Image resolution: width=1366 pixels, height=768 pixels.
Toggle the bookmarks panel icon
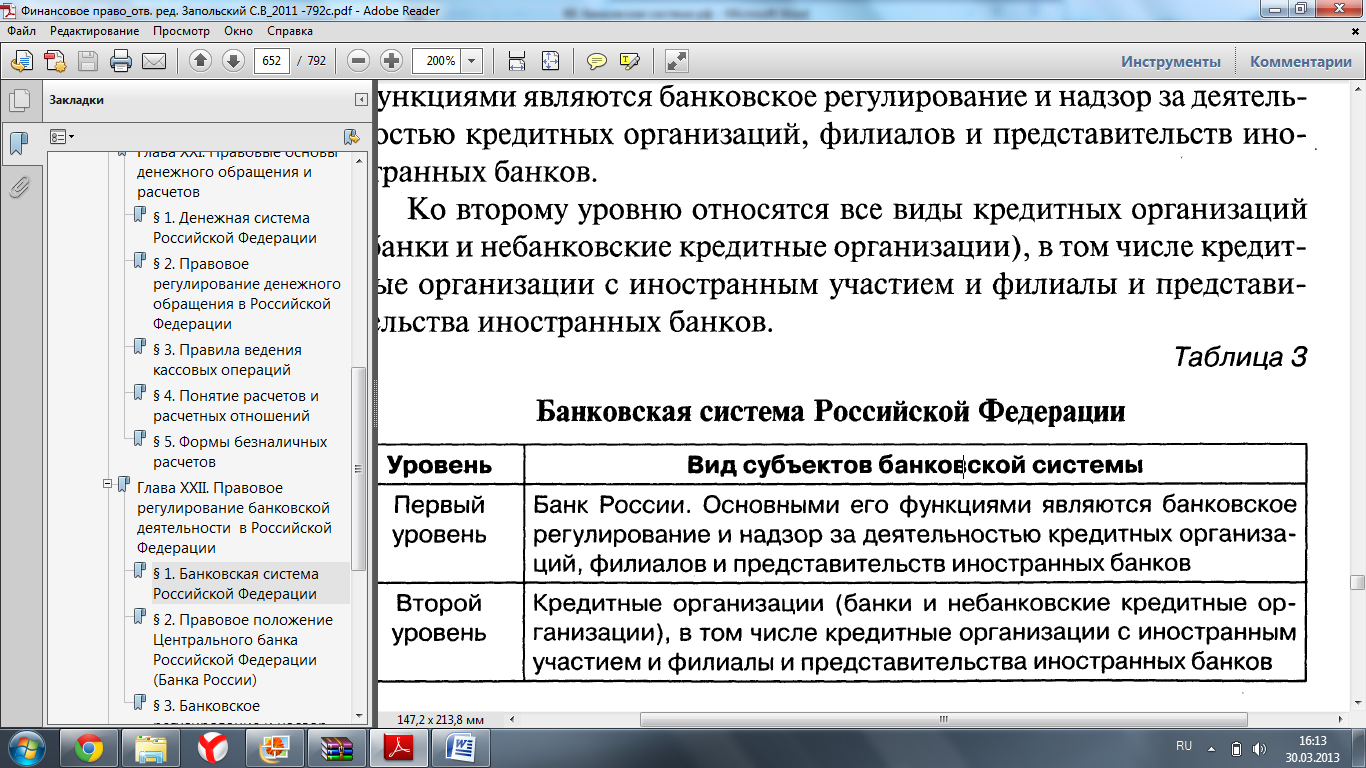[x=18, y=143]
